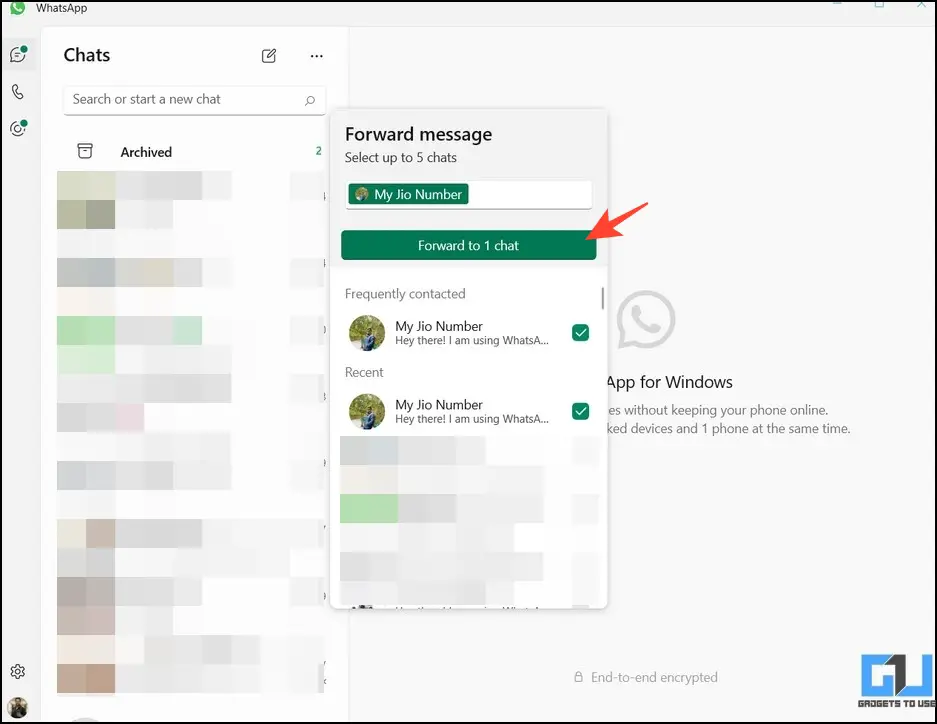Uncheck My Jio Number under Recent

[x=580, y=411]
